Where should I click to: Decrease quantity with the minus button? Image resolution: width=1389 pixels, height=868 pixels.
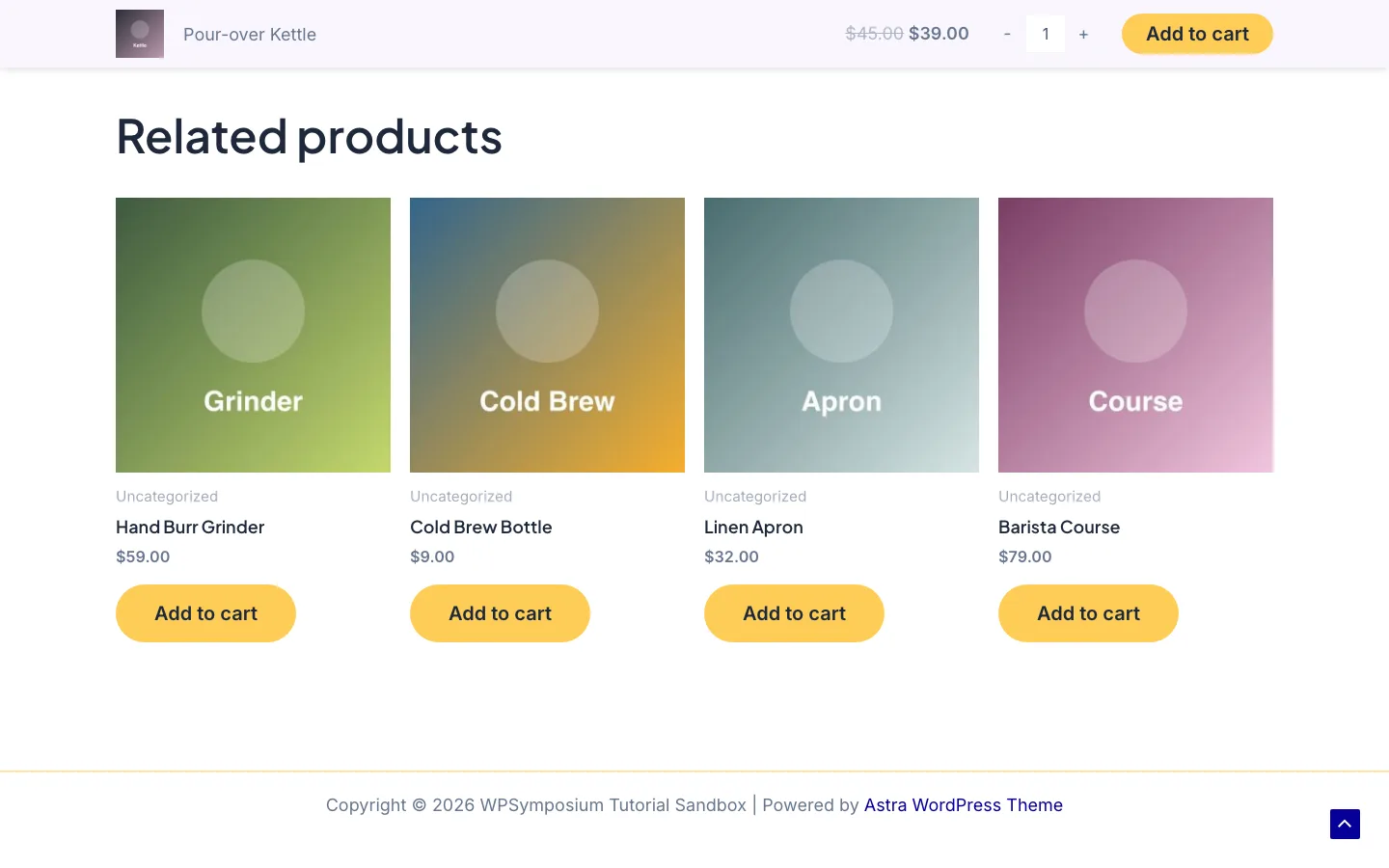point(1007,34)
